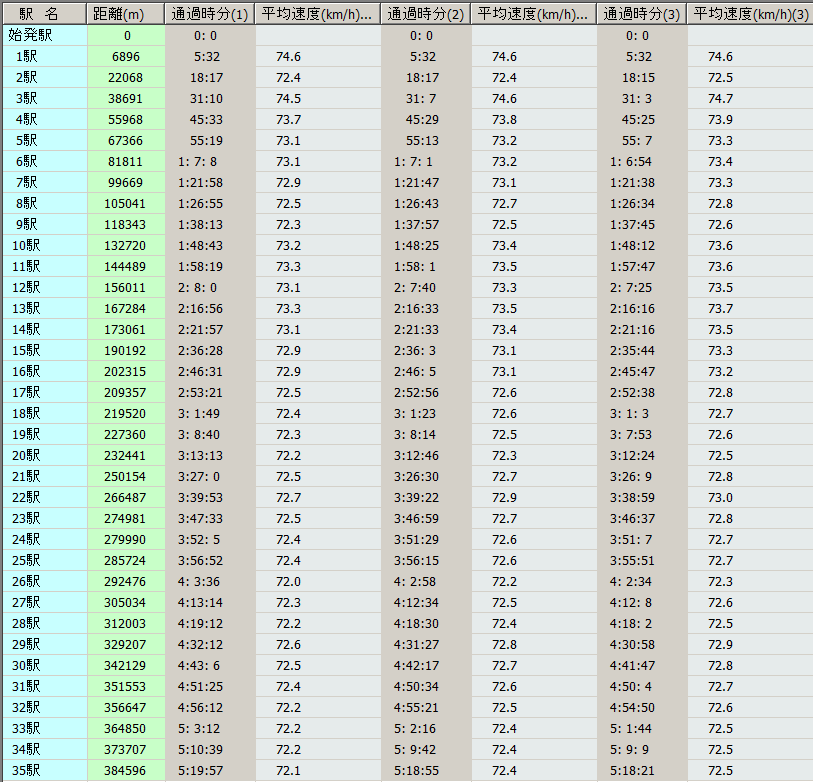813x782 pixels.
Task: Click the 73.0 speed value in 22駅 row
Action: pyautogui.click(x=721, y=498)
